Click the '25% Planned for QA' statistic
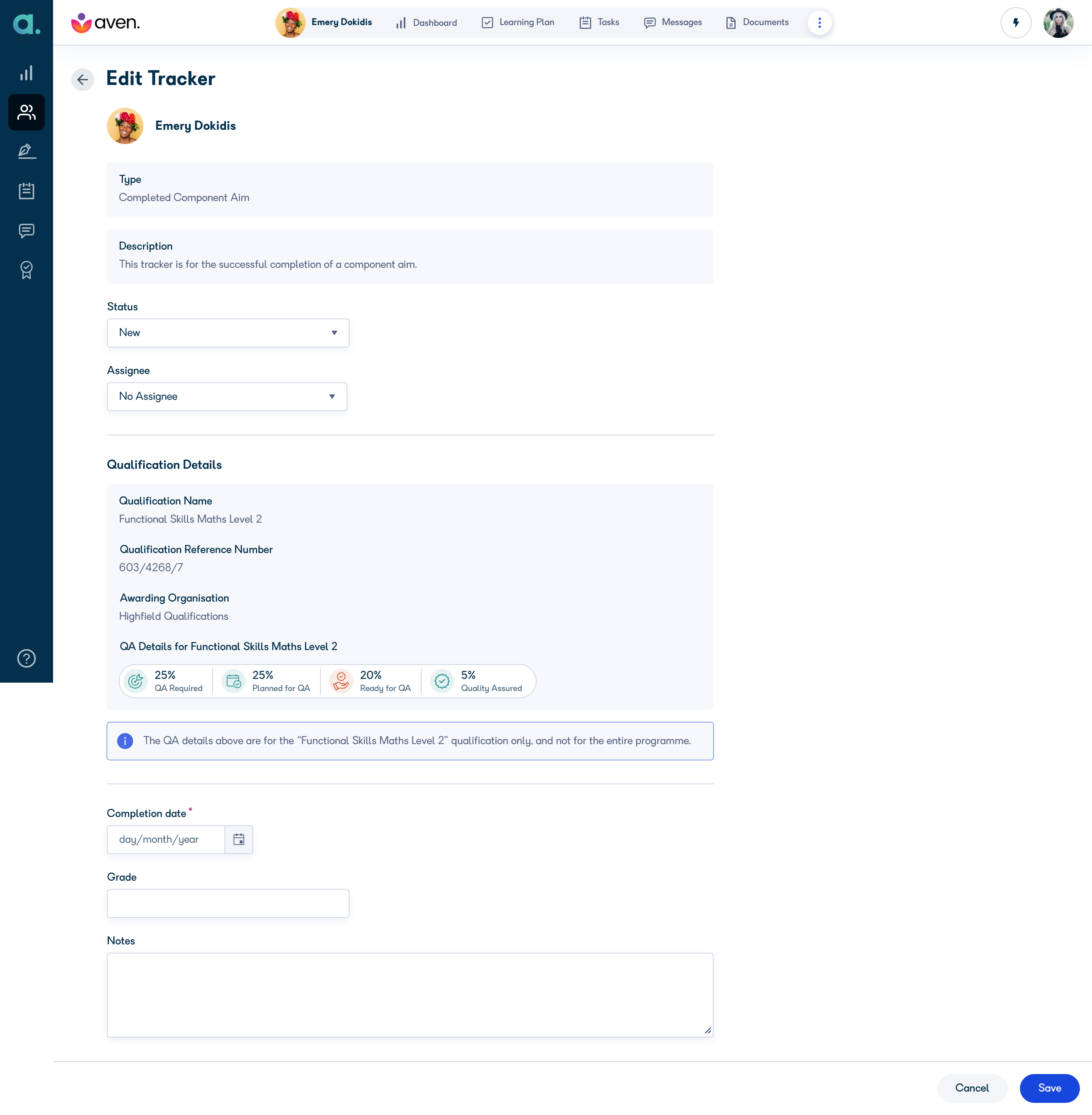This screenshot has width=1092, height=1115. 267,681
